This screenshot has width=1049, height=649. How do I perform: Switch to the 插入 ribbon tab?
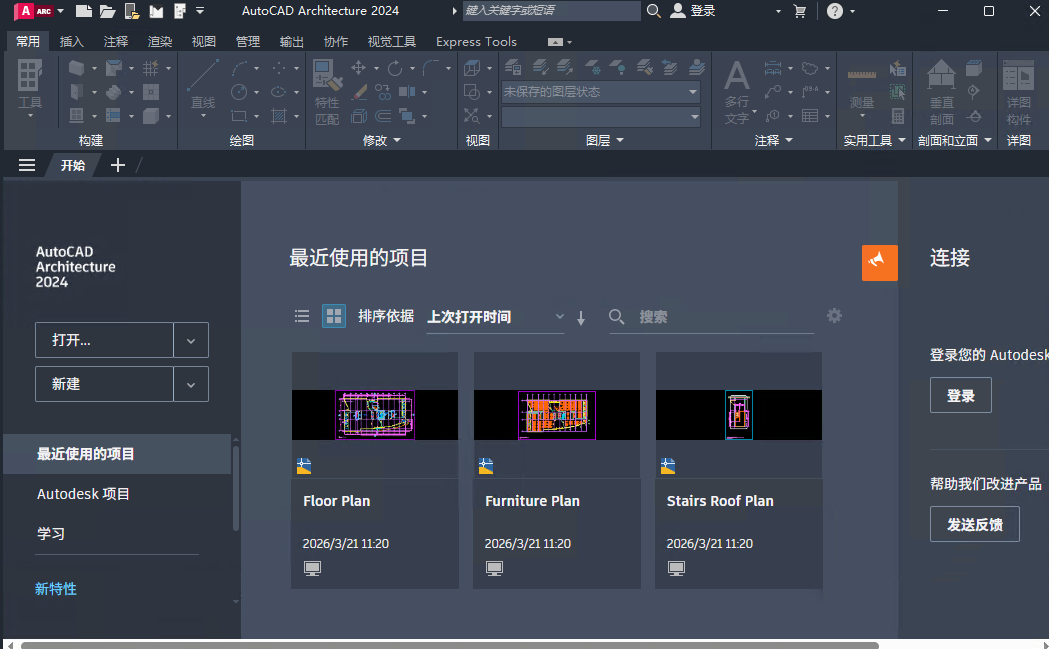click(x=72, y=41)
